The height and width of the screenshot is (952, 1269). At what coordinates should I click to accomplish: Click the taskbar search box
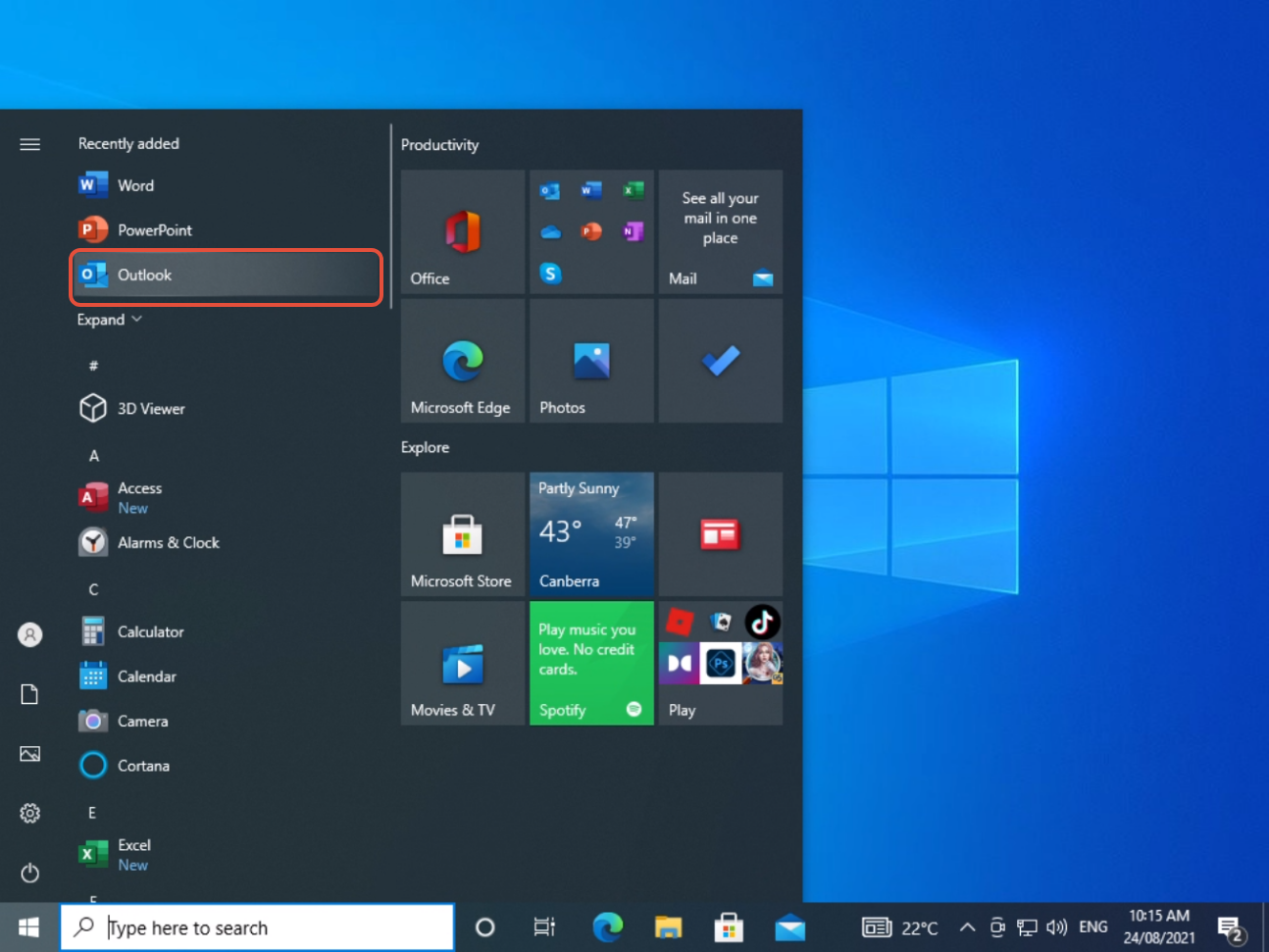258,927
